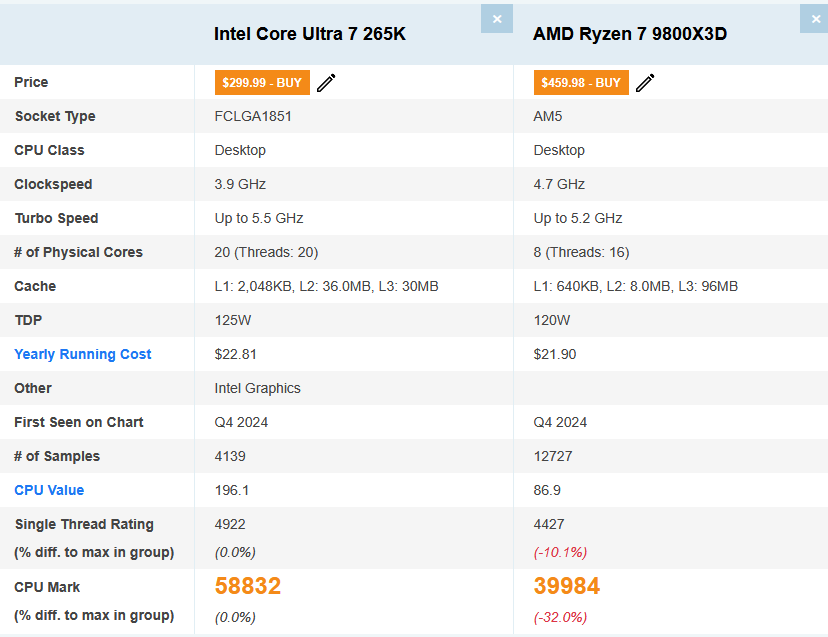Click the (-32.0%) difference value

pos(560,617)
